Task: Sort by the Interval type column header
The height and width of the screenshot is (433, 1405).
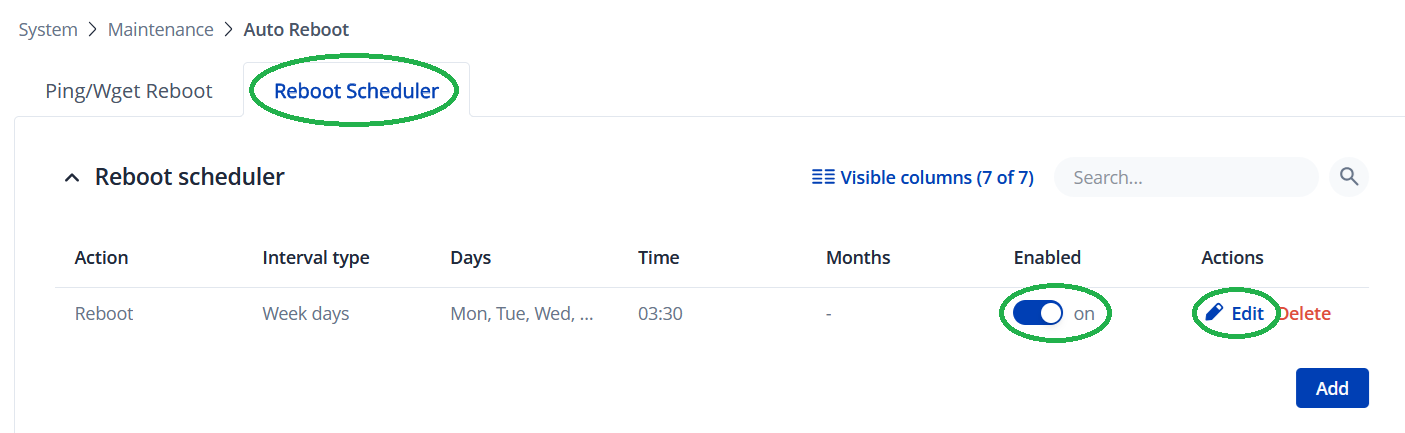Action: point(316,257)
